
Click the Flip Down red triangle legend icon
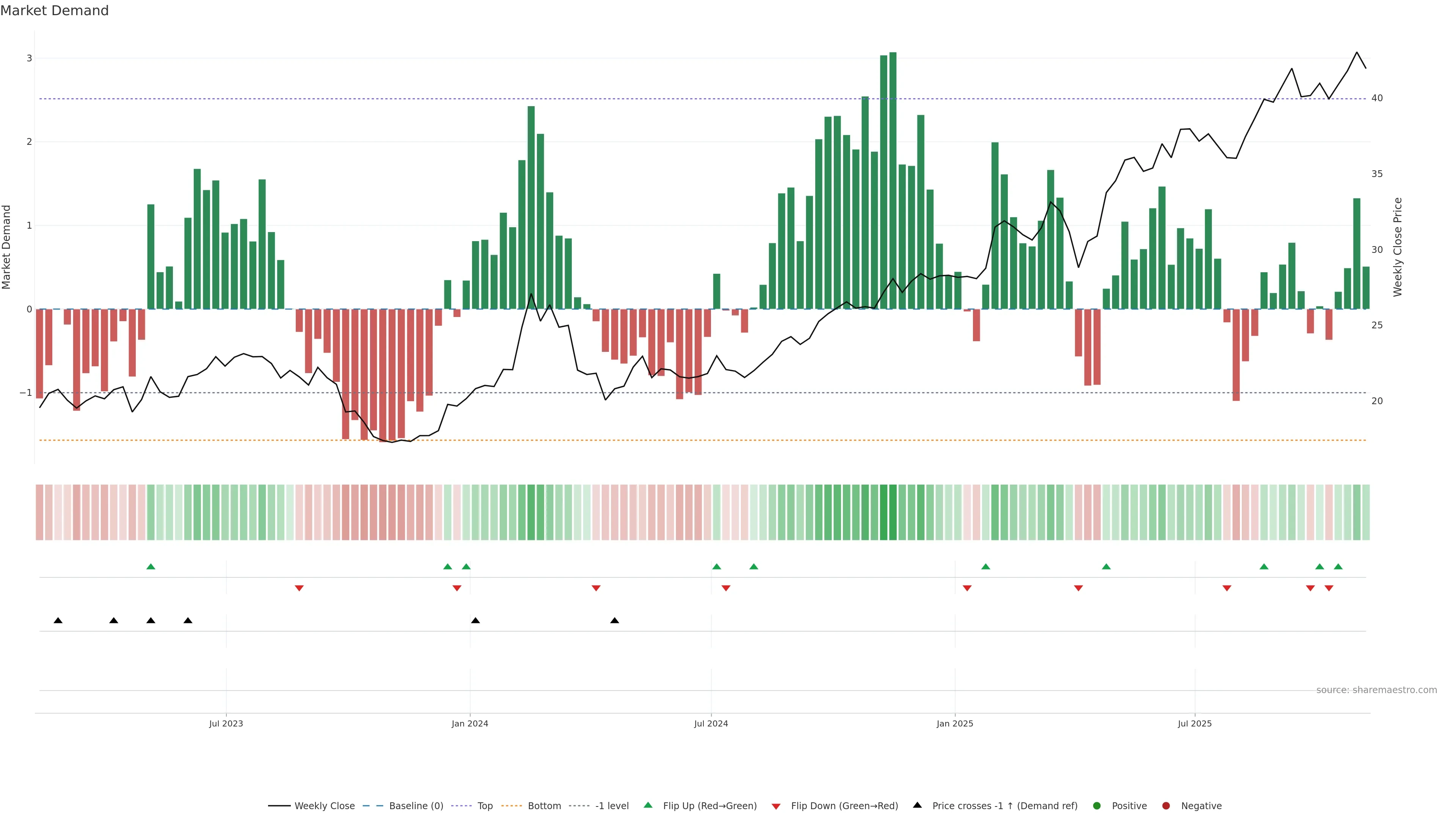pyautogui.click(x=776, y=806)
